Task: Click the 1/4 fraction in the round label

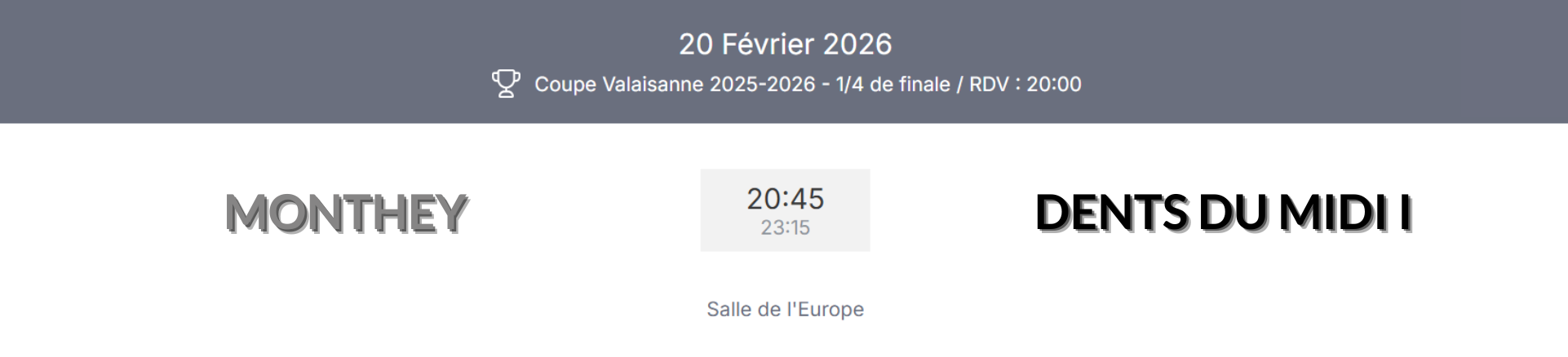Action: 848,85
